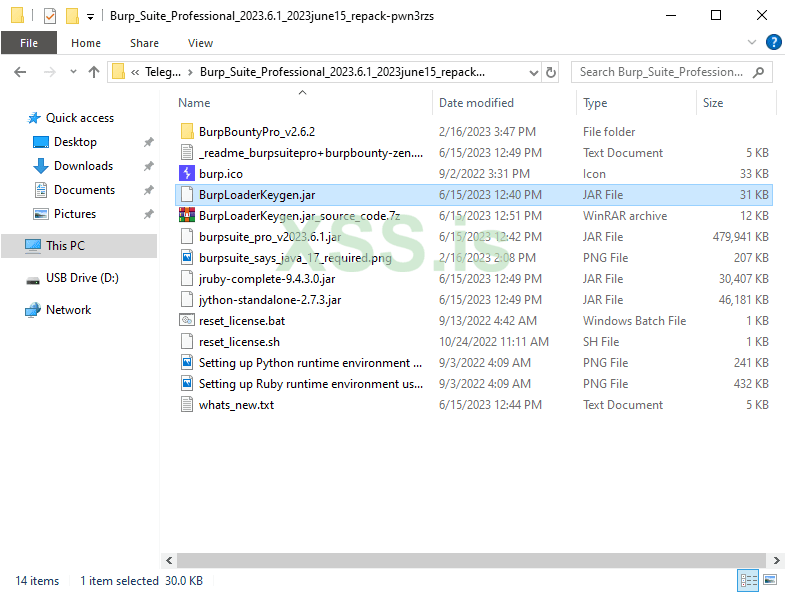This screenshot has height=593, width=786.
Task: Open the Share ribbon tab
Action: [x=144, y=43]
